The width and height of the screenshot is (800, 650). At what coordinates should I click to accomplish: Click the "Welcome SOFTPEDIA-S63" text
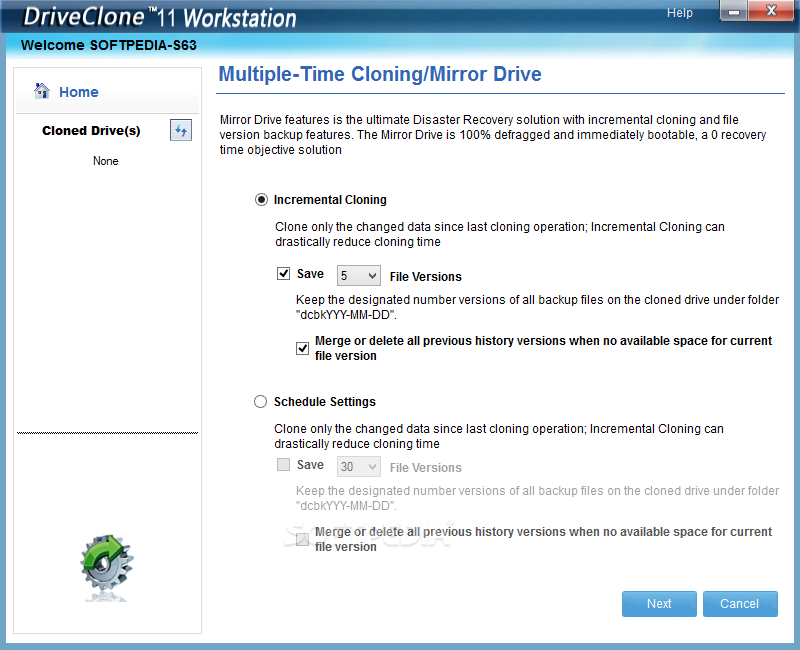(109, 45)
